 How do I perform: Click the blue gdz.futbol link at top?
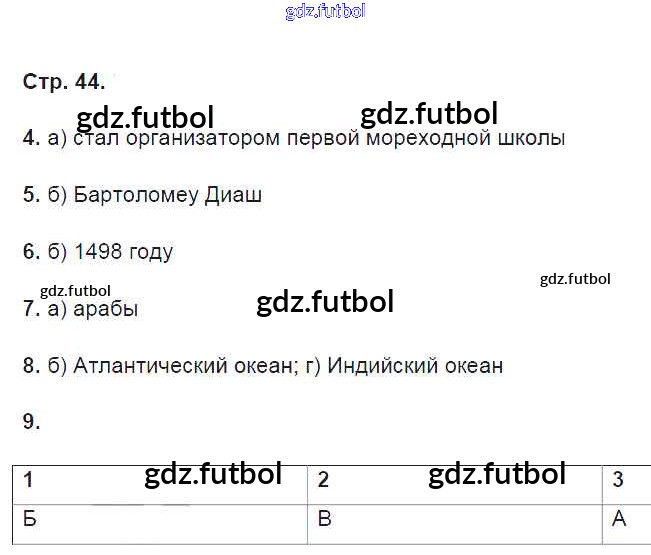coord(325,12)
